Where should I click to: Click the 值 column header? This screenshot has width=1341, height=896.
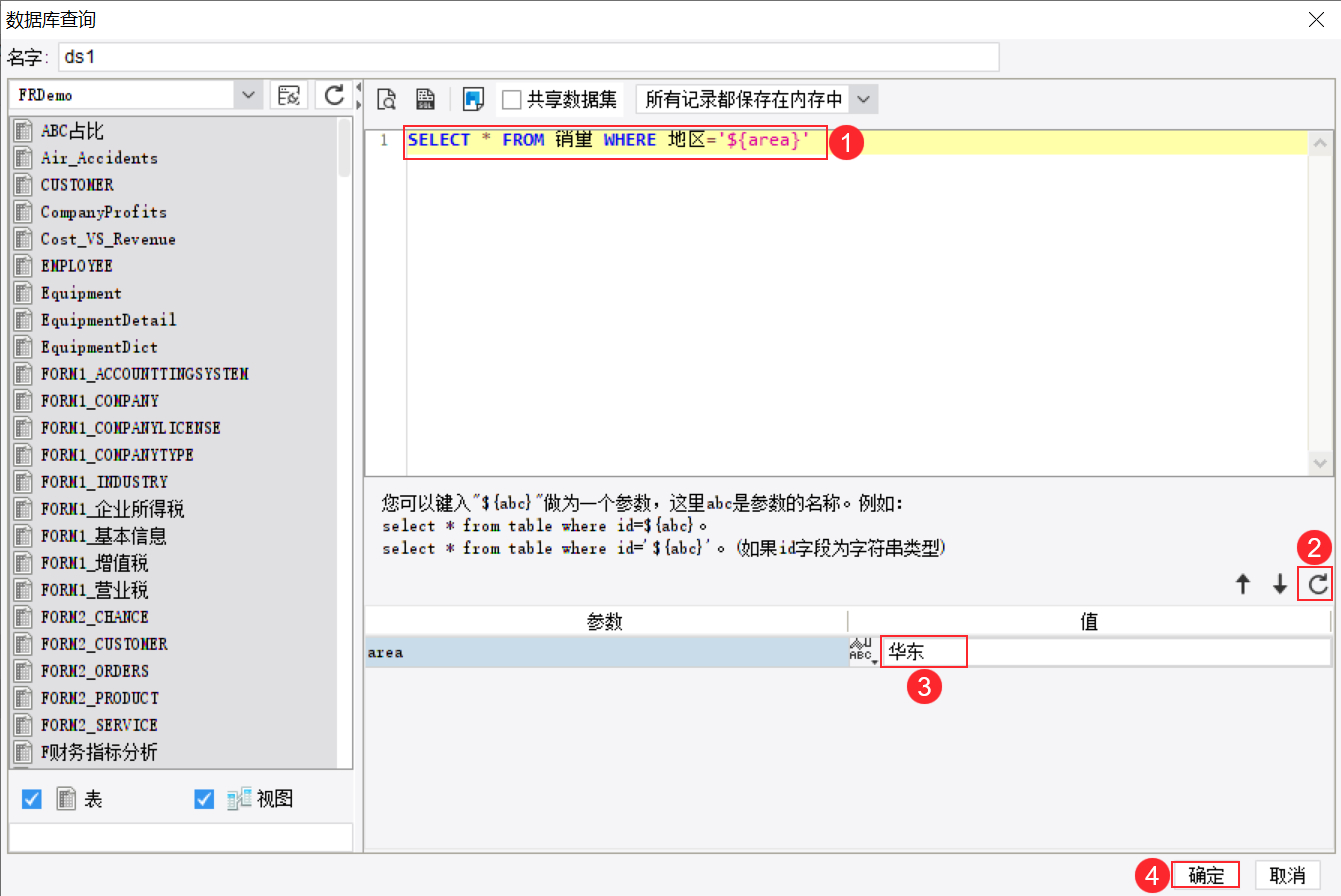coord(1090,622)
